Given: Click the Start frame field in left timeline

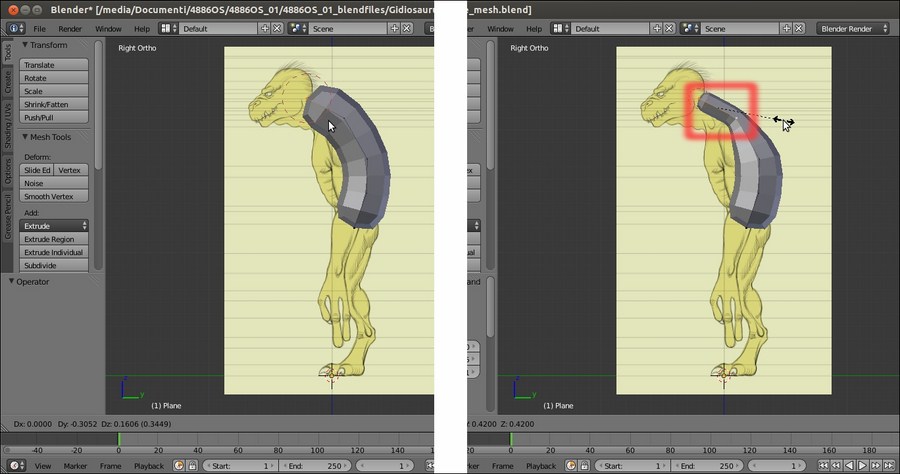Looking at the screenshot, I should 240,465.
